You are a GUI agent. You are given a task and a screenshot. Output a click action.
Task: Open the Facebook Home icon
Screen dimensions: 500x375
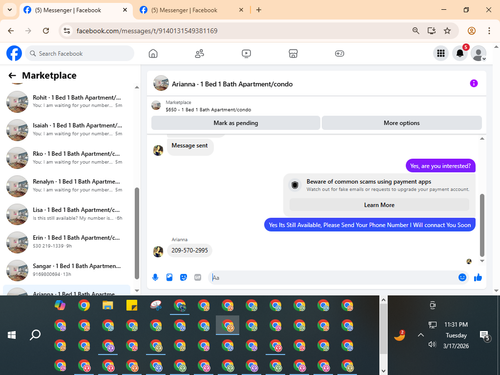pos(153,53)
